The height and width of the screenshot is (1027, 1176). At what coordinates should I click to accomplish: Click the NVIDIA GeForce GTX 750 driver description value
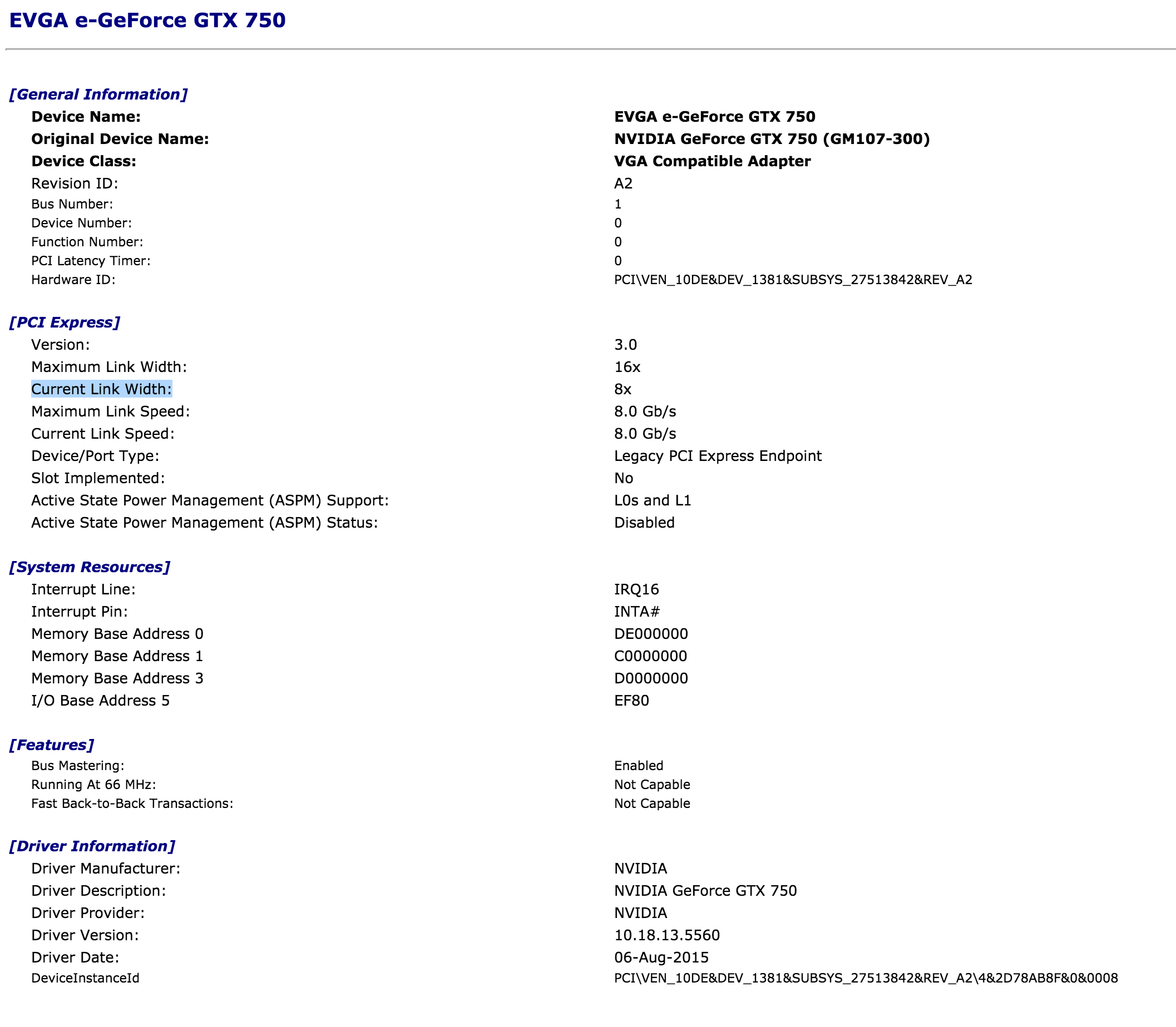tap(705, 891)
